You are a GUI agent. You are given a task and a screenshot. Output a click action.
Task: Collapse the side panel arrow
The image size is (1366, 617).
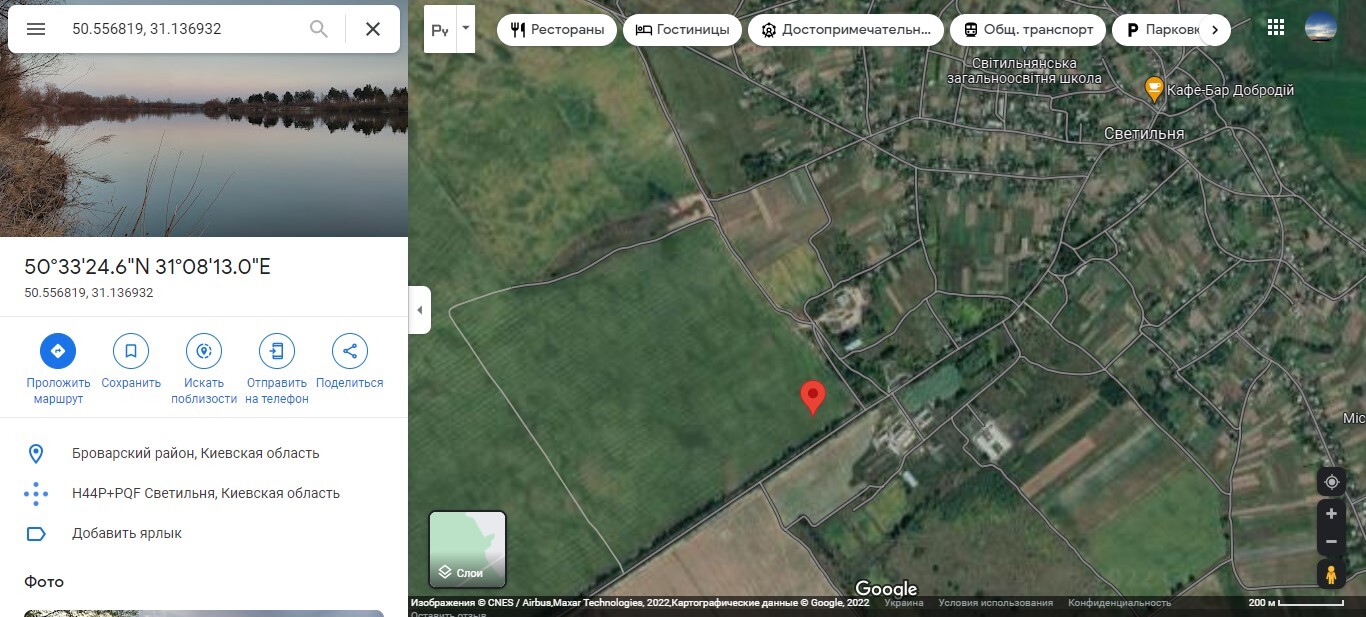[x=420, y=310]
